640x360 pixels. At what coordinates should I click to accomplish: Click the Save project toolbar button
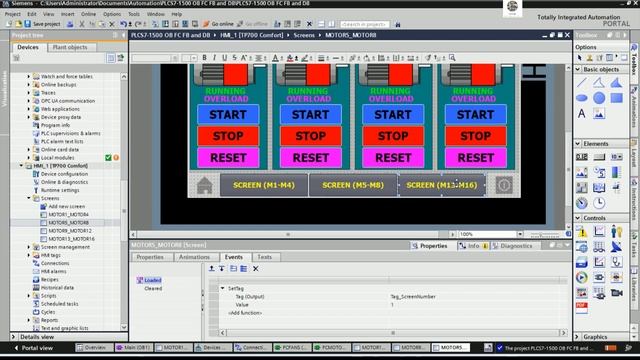pyautogui.click(x=42, y=24)
